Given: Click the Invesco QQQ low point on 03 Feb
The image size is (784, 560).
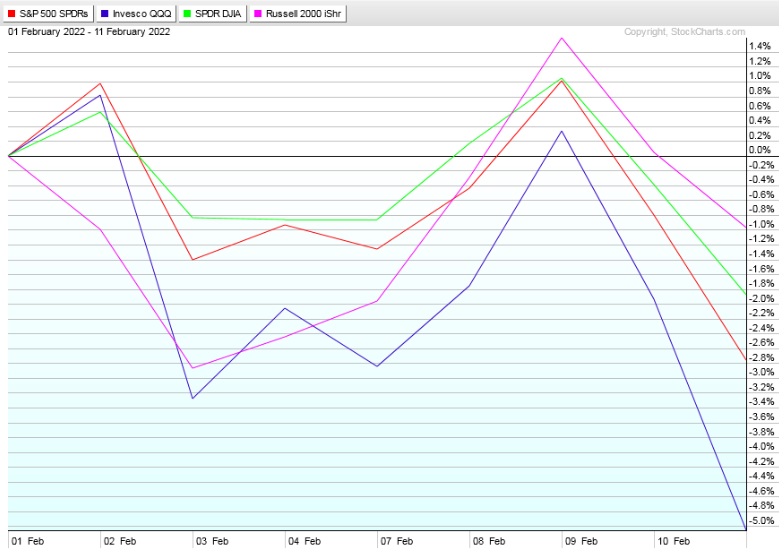Looking at the screenshot, I should point(193,398).
